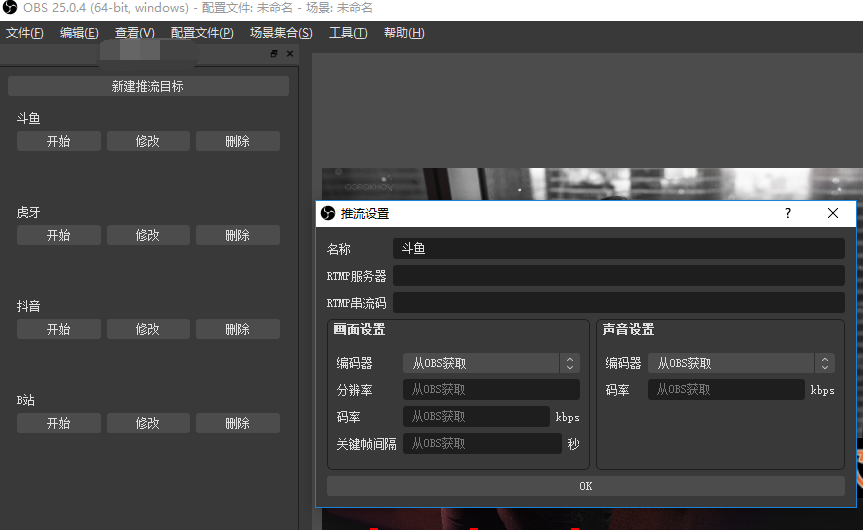The image size is (863, 530).
Task: Close the streaming dock panel
Action: pos(290,53)
